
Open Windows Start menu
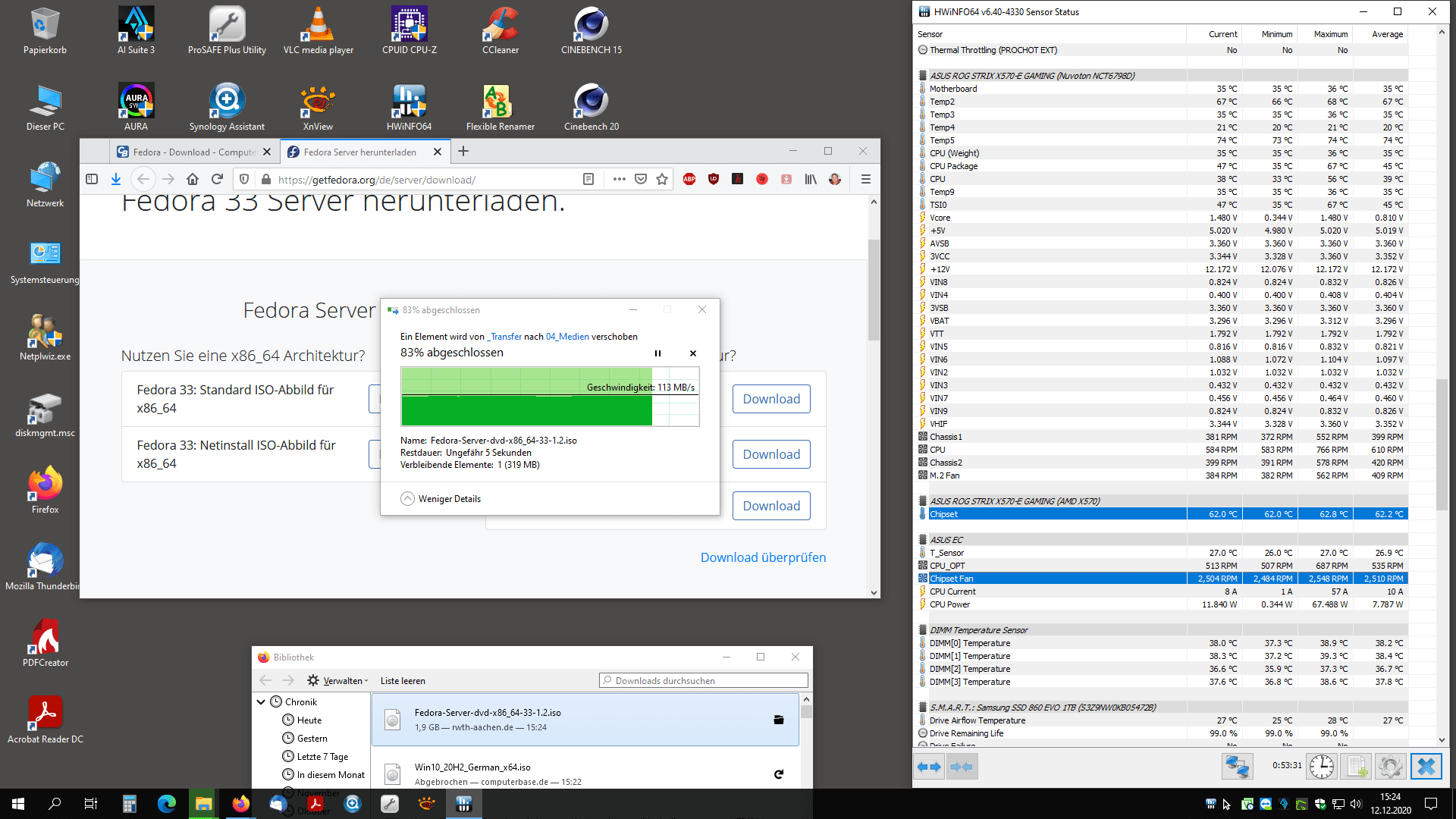tap(18, 804)
